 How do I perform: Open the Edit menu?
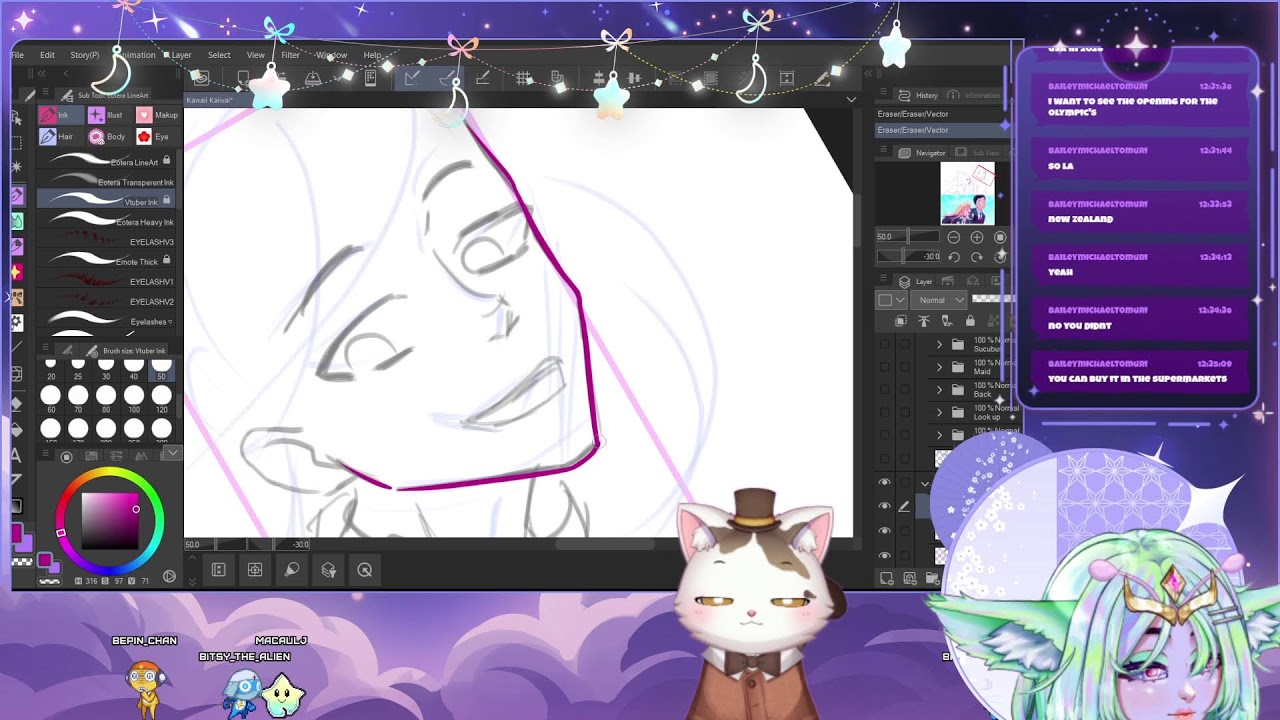(47, 55)
